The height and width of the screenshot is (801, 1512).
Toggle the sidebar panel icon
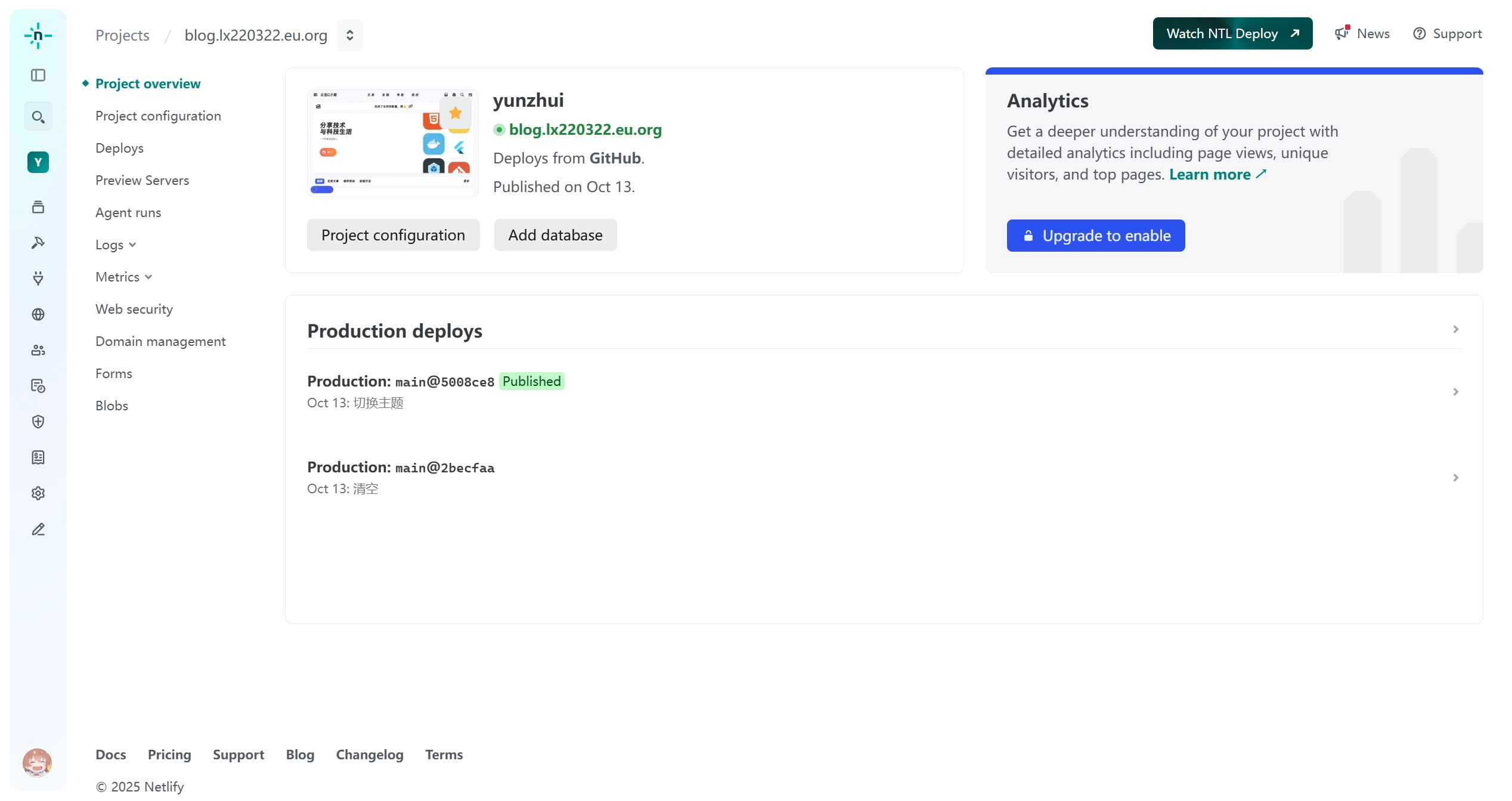tap(38, 75)
